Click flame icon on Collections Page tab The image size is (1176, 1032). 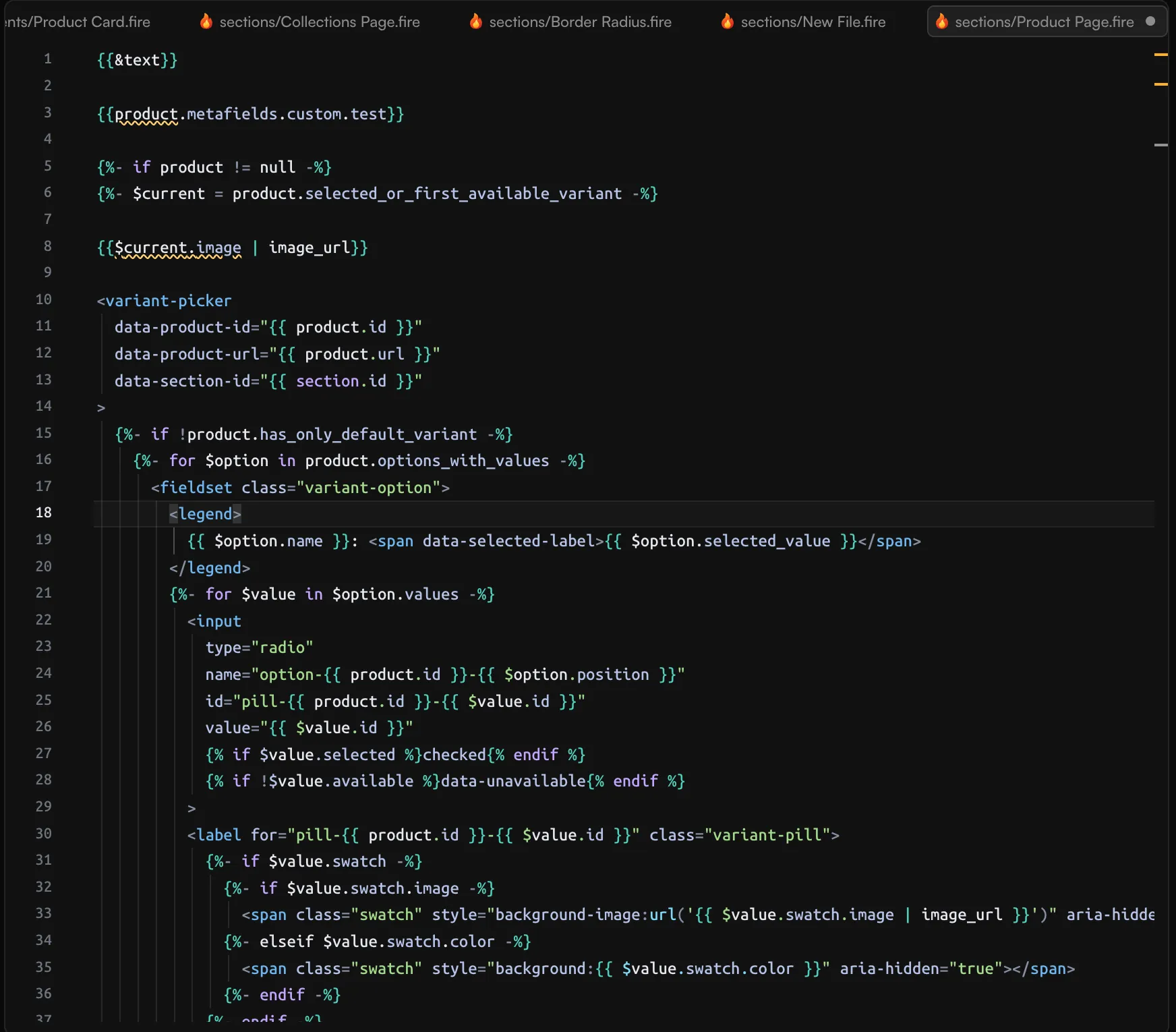click(206, 22)
